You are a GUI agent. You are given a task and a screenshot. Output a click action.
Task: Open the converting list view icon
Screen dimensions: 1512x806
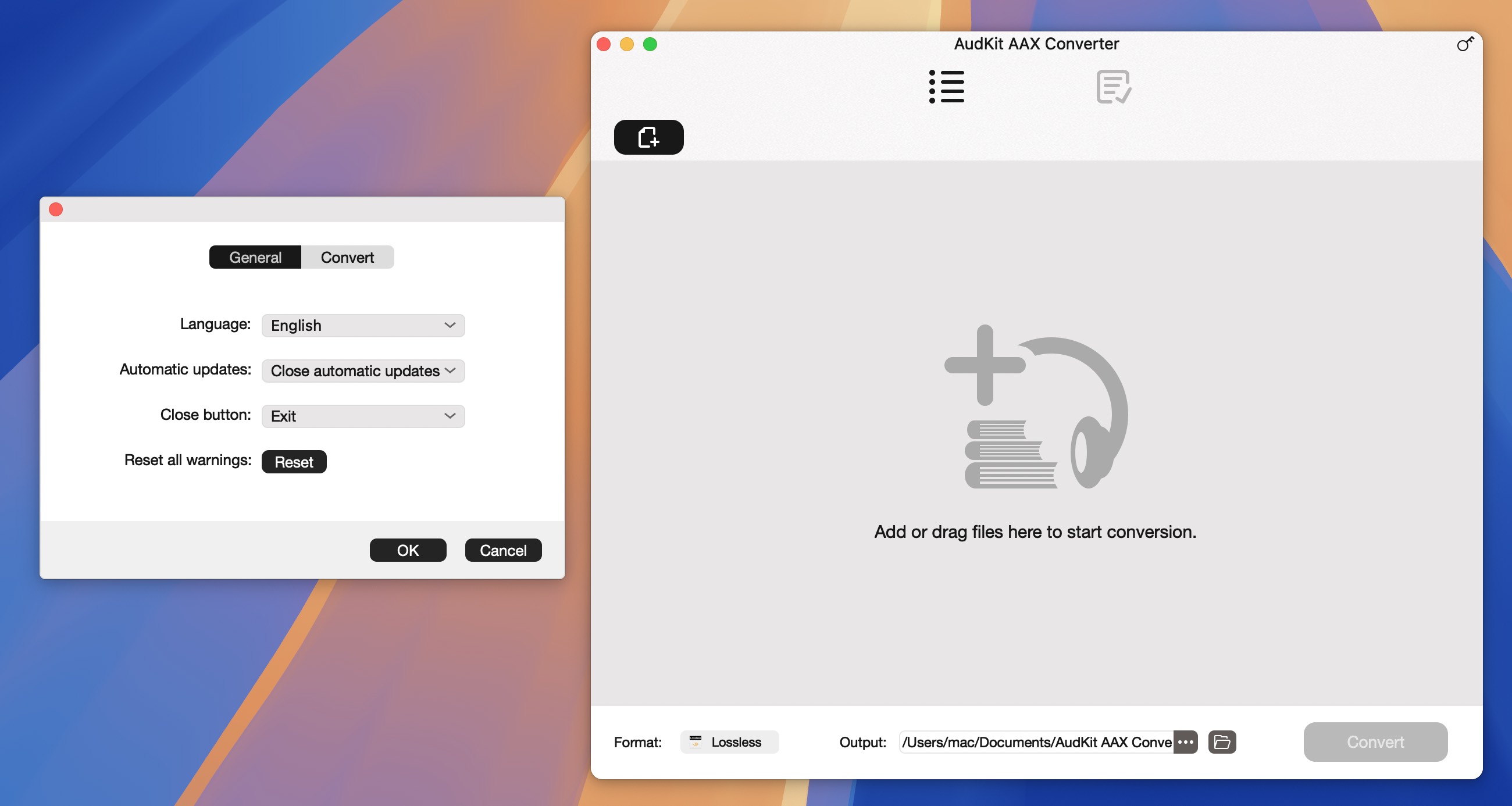tap(946, 87)
